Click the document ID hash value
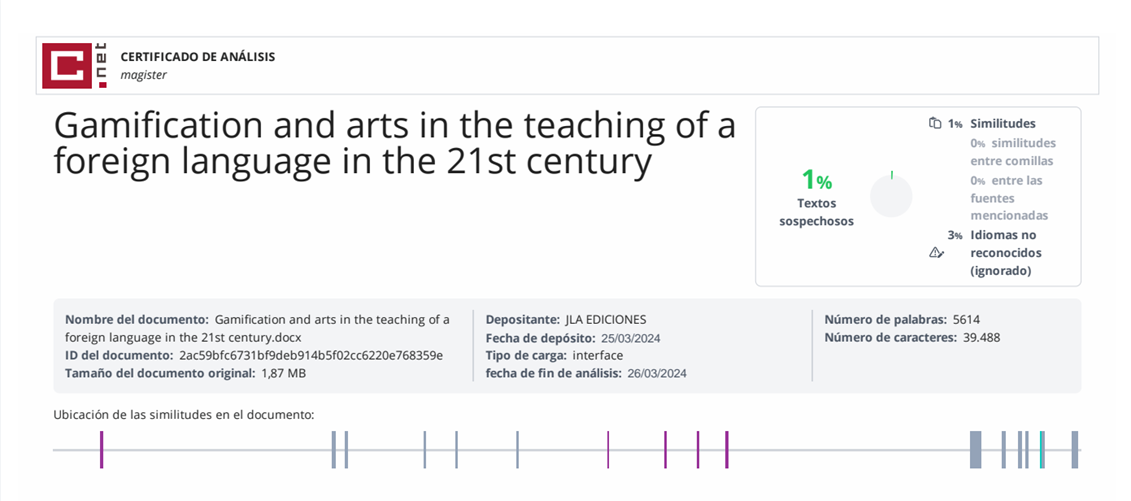 click(x=310, y=355)
